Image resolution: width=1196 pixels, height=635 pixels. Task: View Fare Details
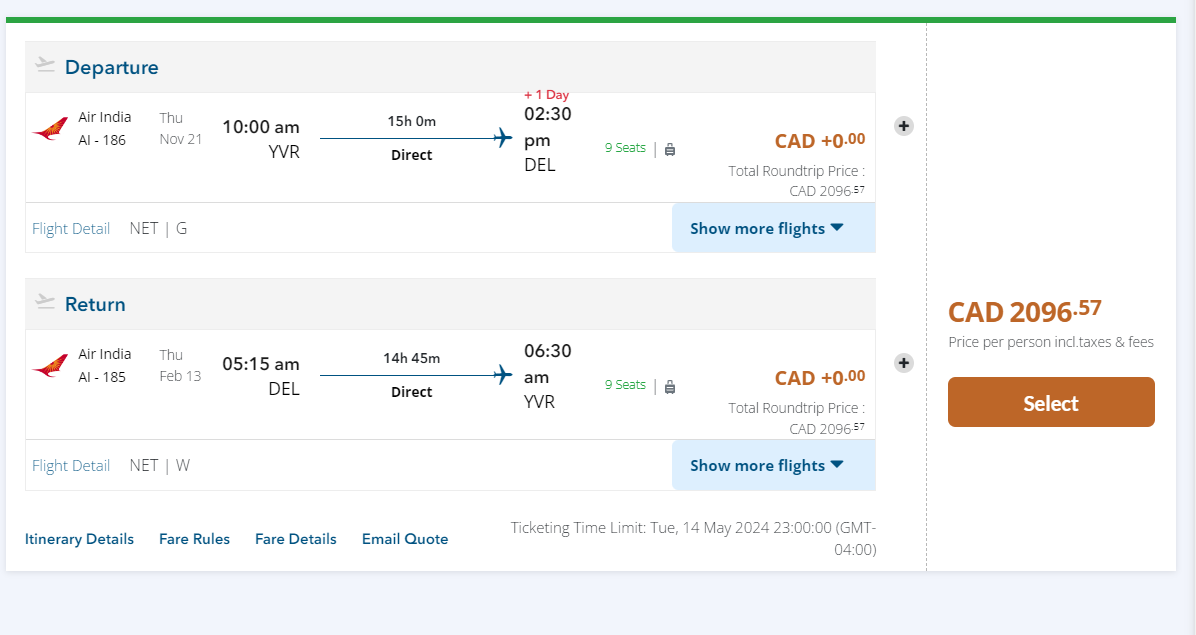(x=295, y=539)
